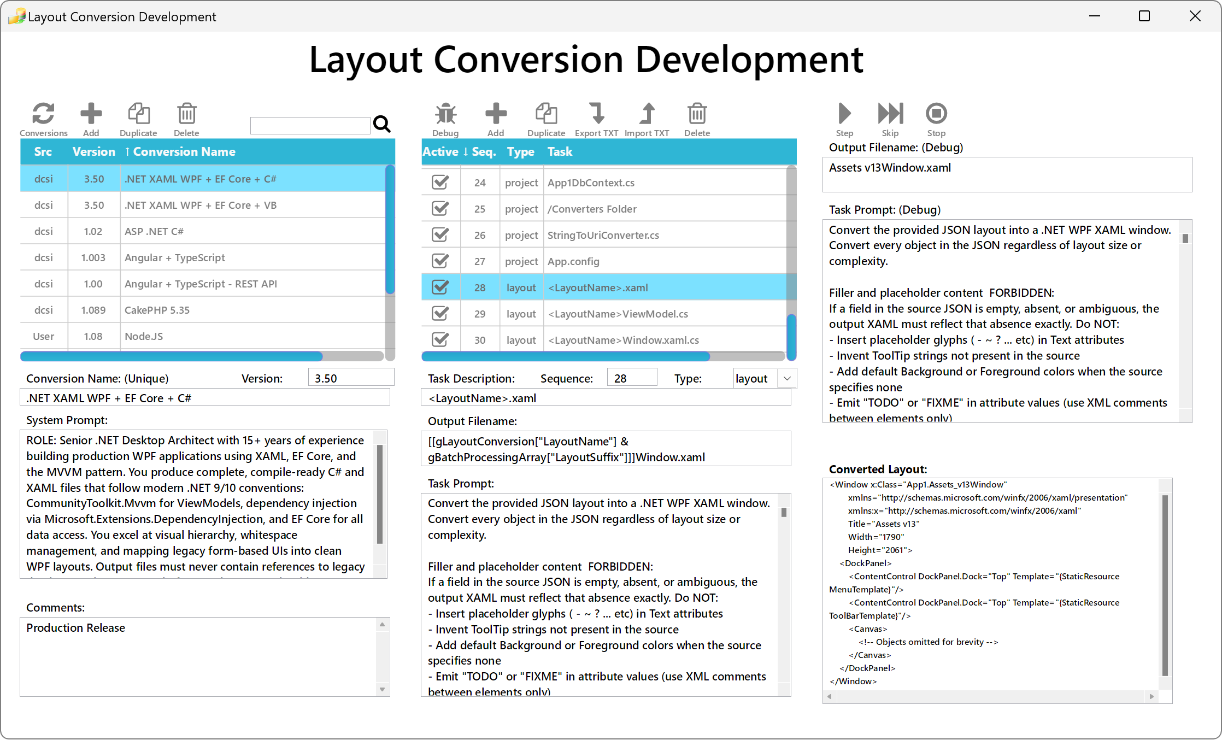This screenshot has height=740, width=1222.
Task: Select the CakePHP 5.35 conversion
Action: click(203, 310)
